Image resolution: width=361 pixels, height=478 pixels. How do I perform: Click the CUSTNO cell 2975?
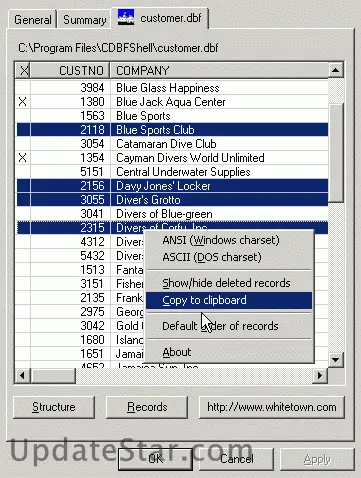[x=70, y=312]
